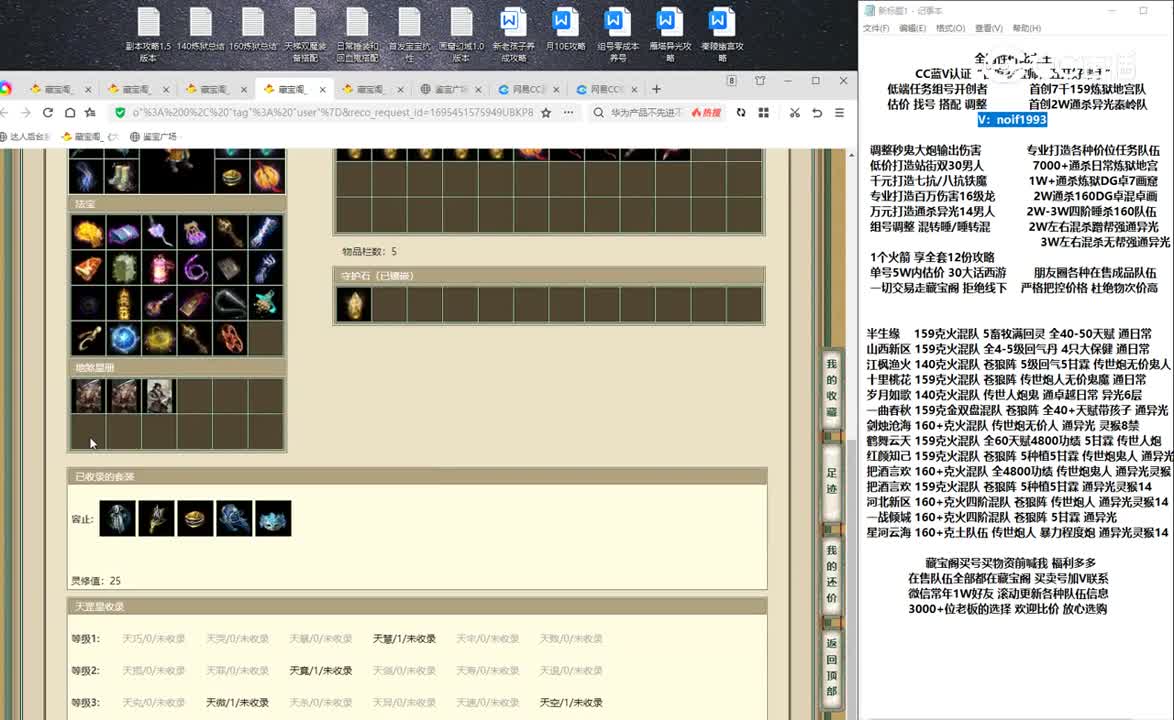Open Notepad 格式(O) menu
The image size is (1174, 720).
point(950,28)
